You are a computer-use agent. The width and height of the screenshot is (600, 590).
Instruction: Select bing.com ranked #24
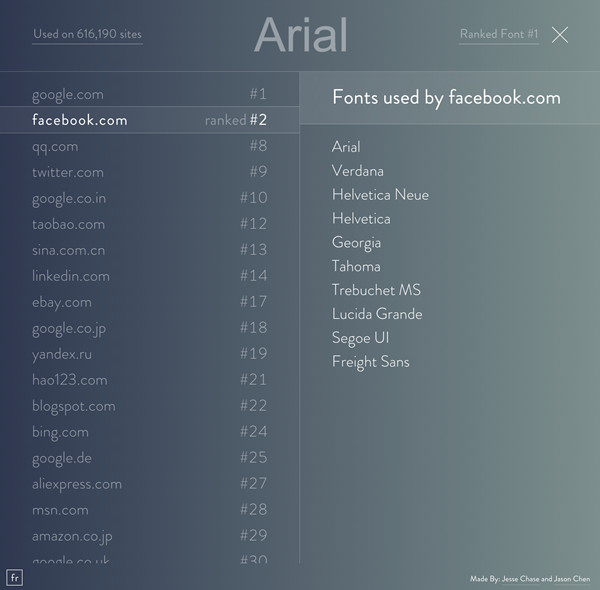150,432
